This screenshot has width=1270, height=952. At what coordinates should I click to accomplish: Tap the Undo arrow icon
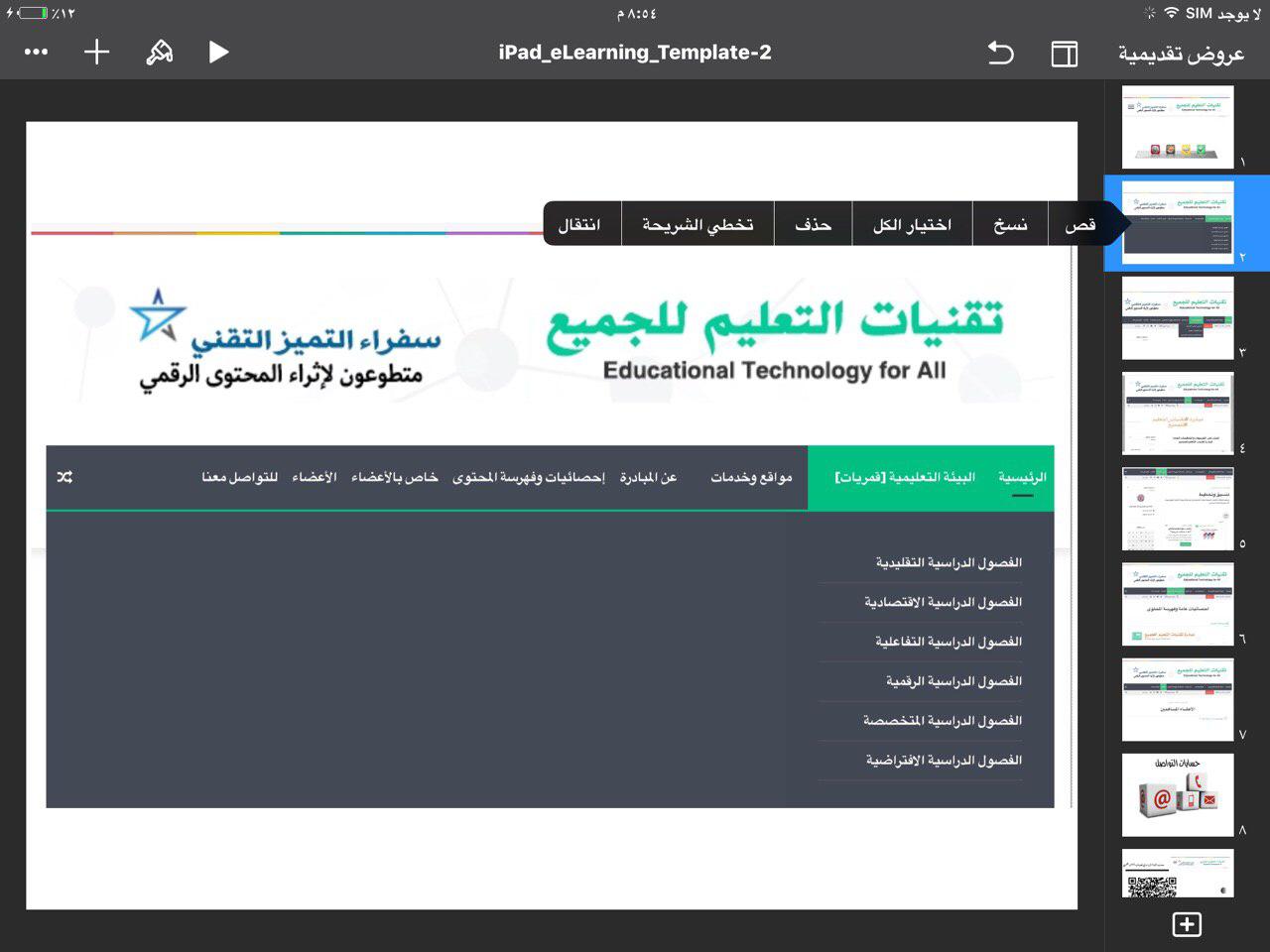coord(1000,53)
